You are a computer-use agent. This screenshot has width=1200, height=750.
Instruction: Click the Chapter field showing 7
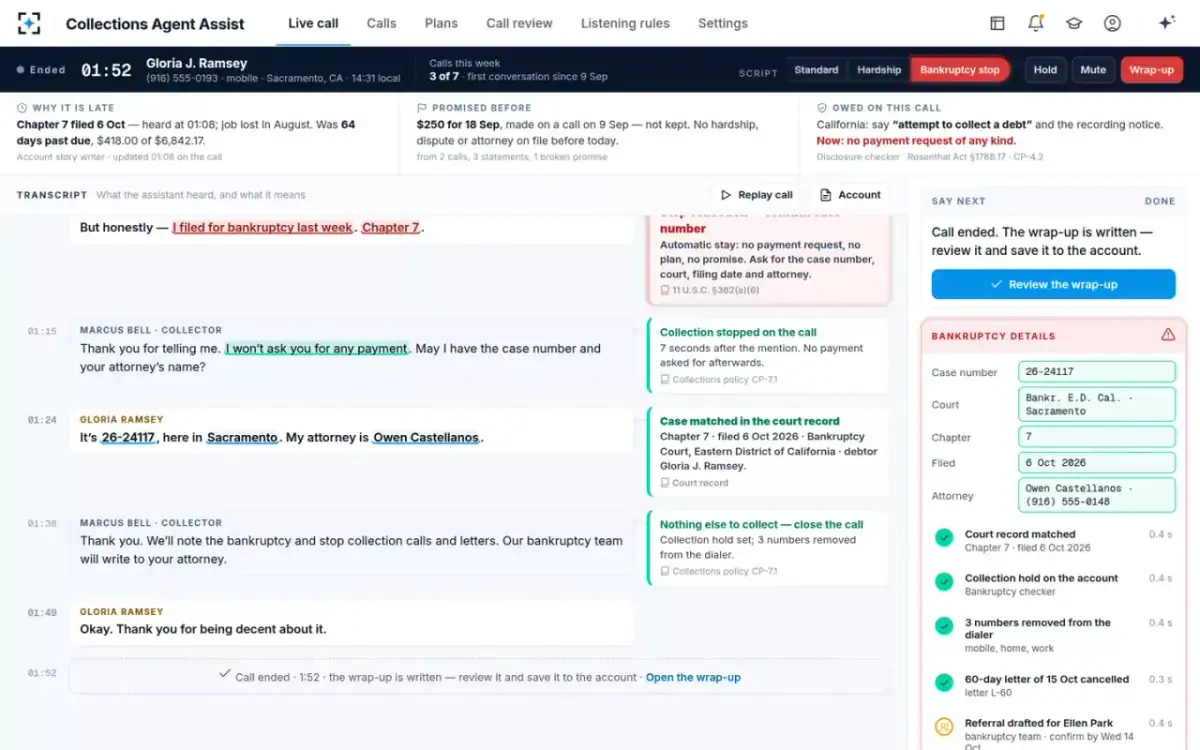pos(1097,437)
